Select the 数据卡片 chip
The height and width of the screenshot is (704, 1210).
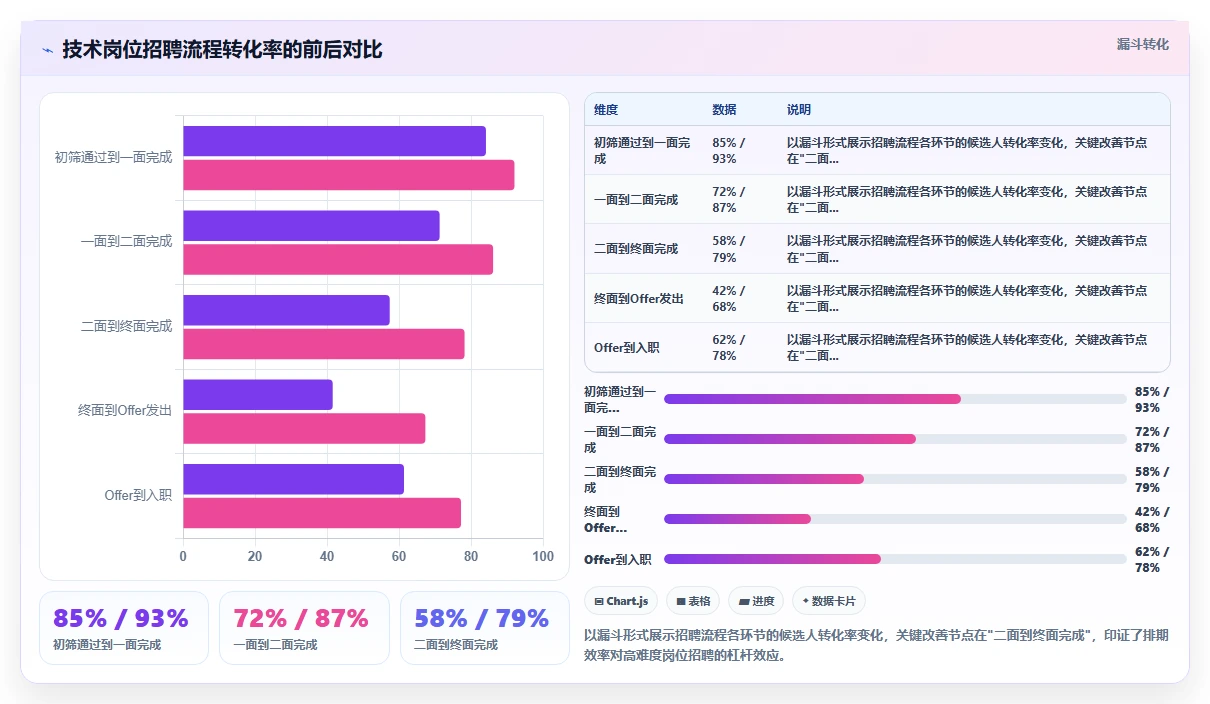point(829,601)
